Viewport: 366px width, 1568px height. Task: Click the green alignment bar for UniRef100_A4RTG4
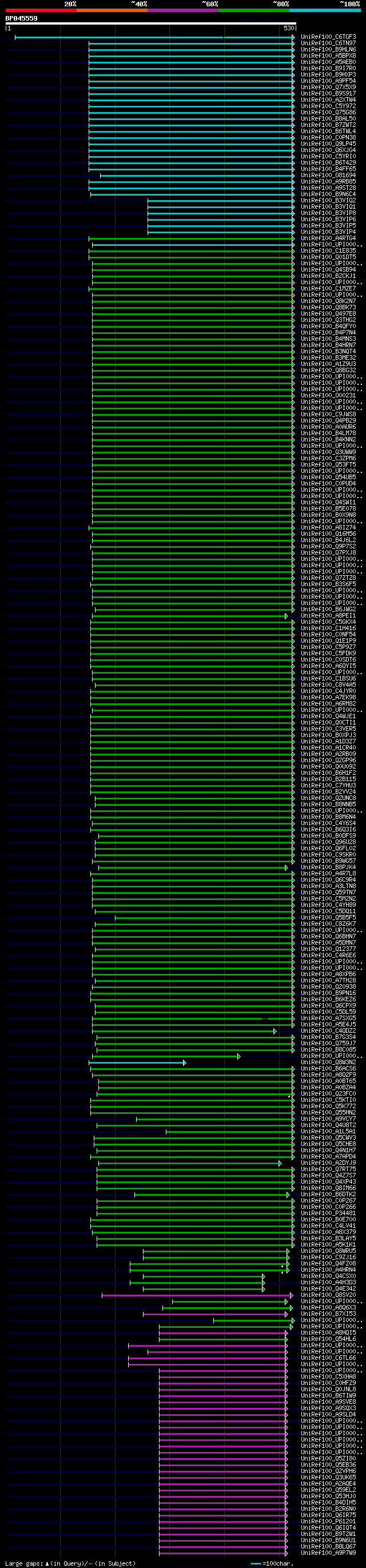(x=192, y=238)
